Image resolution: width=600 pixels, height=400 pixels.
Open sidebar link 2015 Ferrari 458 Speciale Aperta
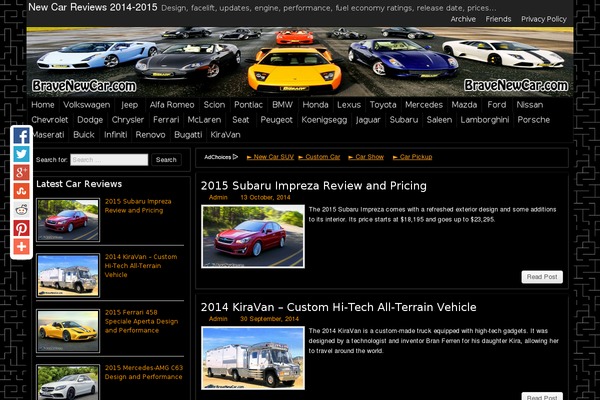pos(141,321)
